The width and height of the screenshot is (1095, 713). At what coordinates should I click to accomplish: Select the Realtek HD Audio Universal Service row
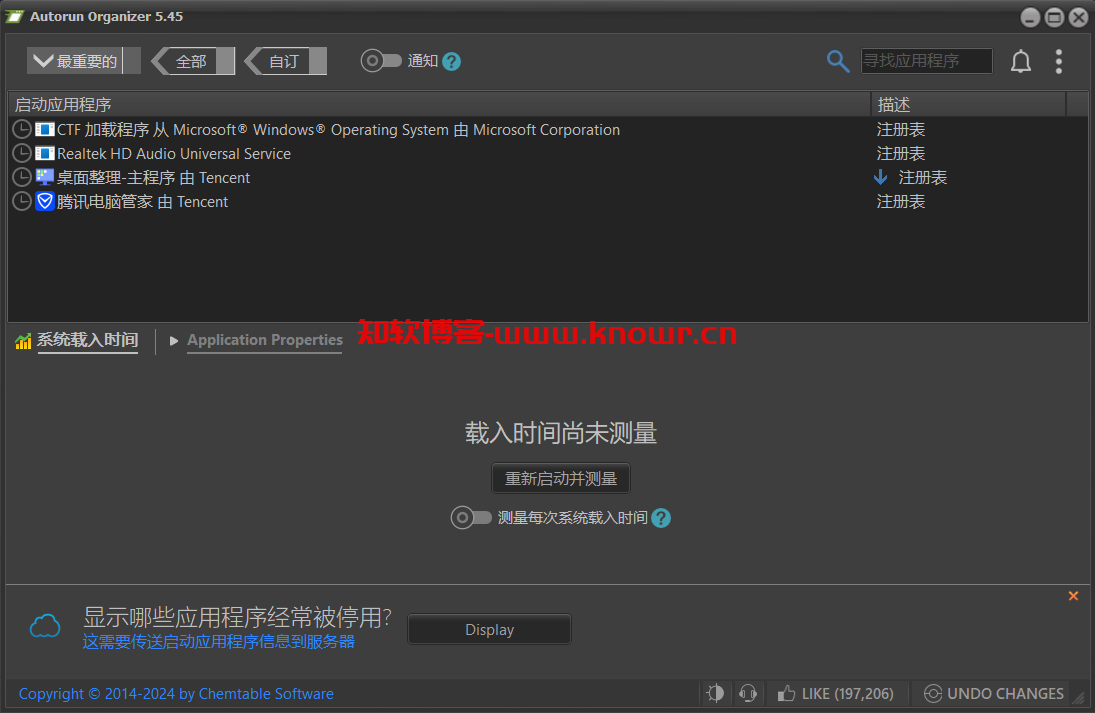click(x=548, y=153)
